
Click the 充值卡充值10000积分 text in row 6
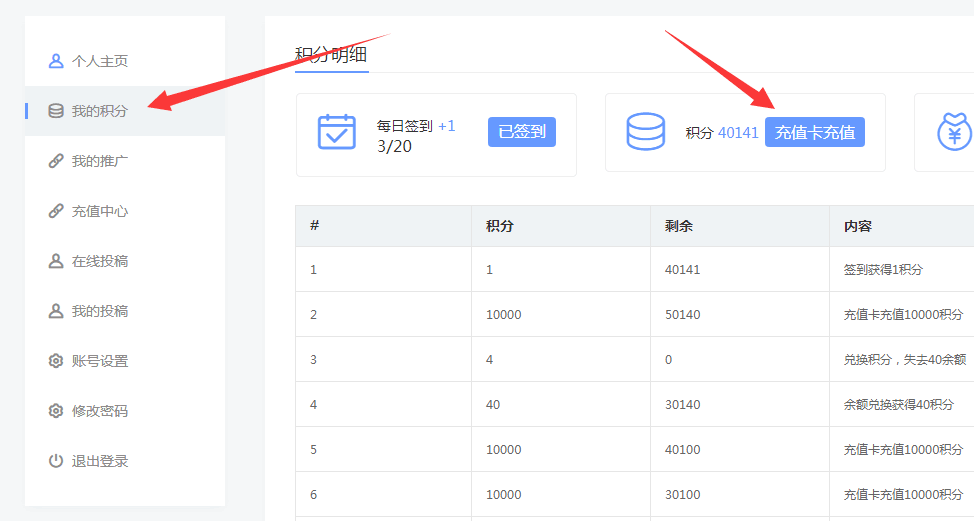tap(903, 495)
